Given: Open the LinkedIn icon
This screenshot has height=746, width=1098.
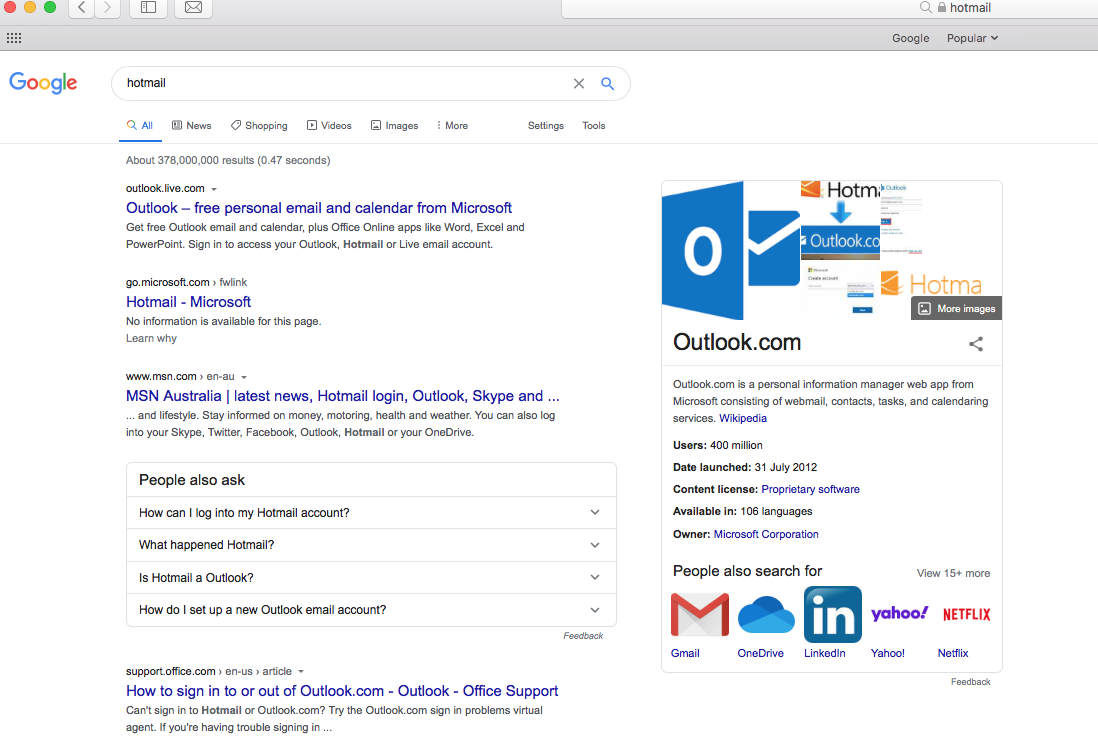Looking at the screenshot, I should [833, 614].
